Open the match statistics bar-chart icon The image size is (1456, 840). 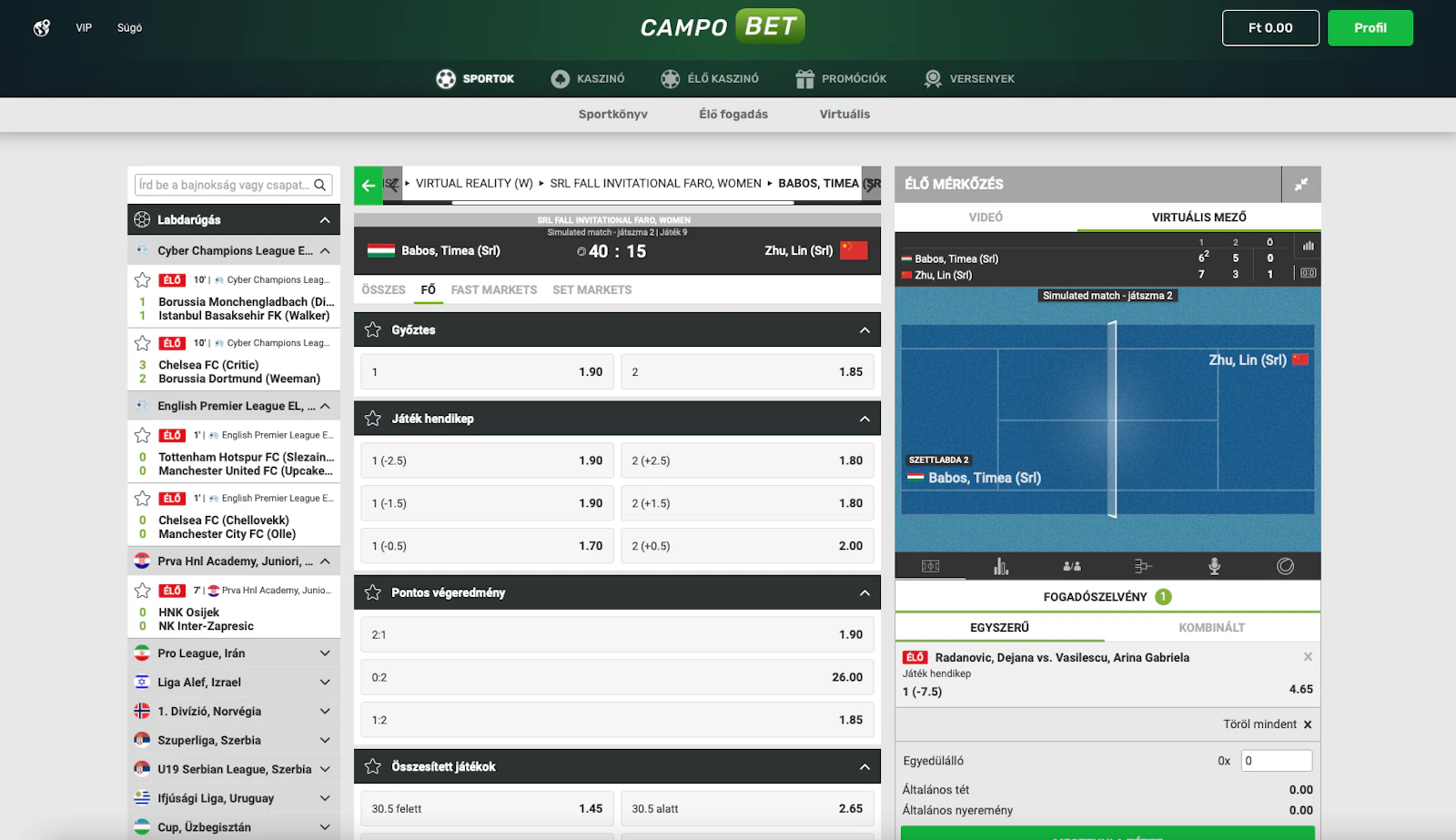1001,565
